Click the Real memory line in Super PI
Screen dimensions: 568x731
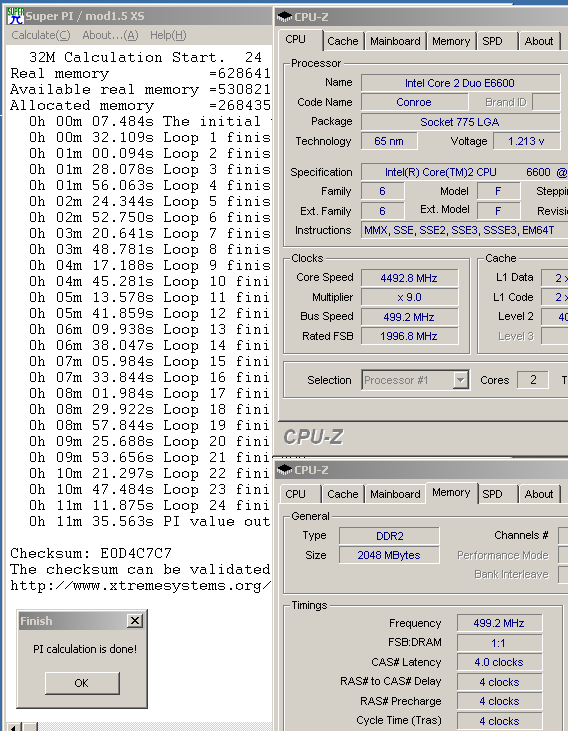point(140,74)
